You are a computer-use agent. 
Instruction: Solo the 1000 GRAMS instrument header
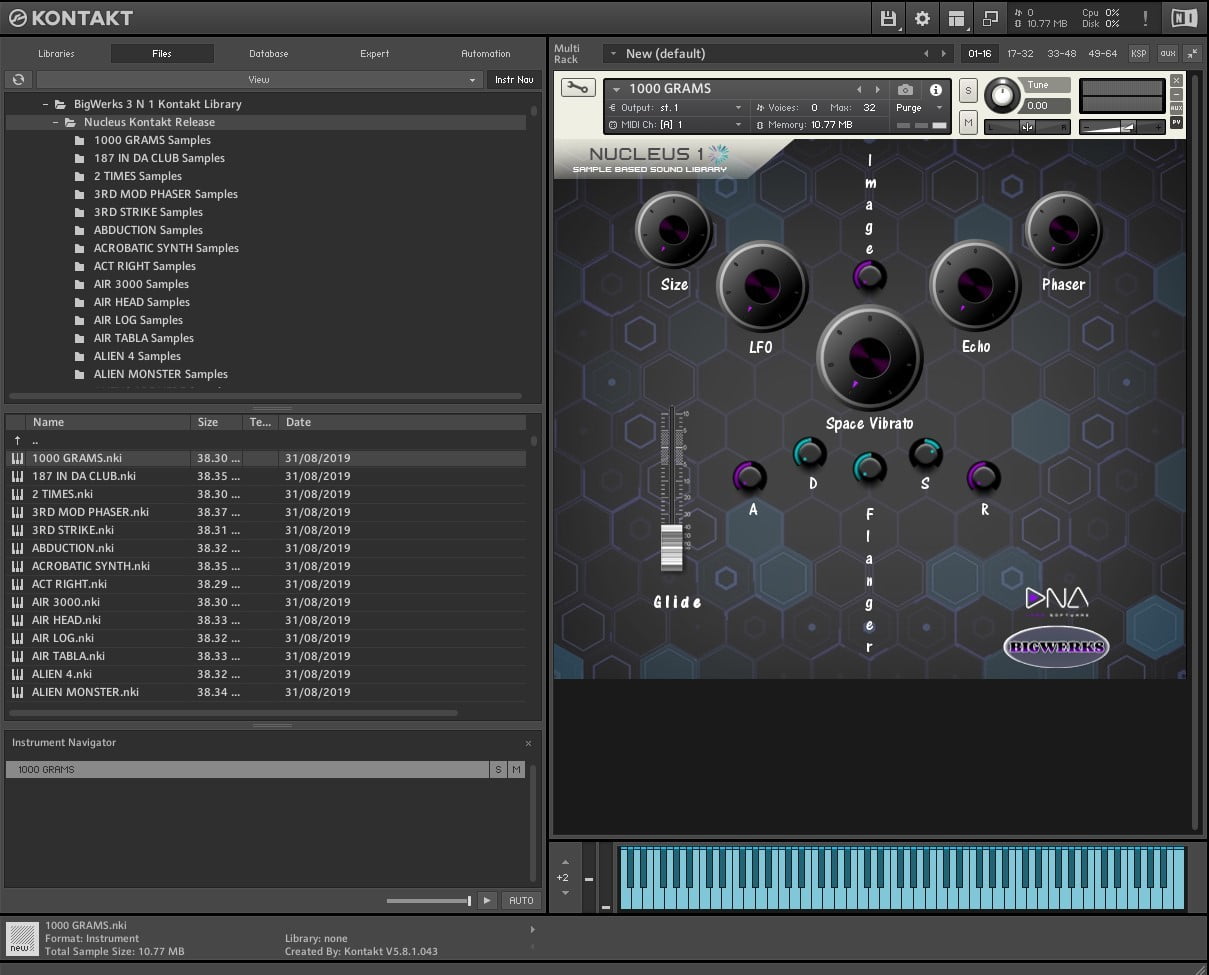coord(968,89)
